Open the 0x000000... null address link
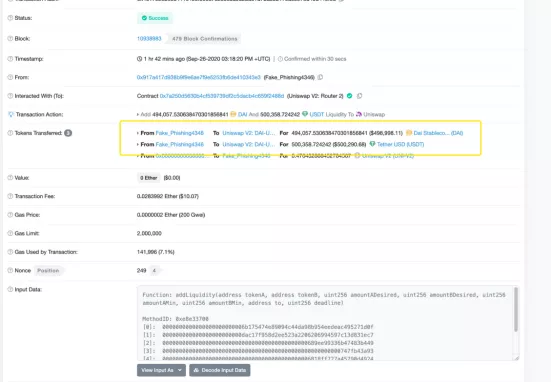This screenshot has height=382, width=551. click(182, 156)
